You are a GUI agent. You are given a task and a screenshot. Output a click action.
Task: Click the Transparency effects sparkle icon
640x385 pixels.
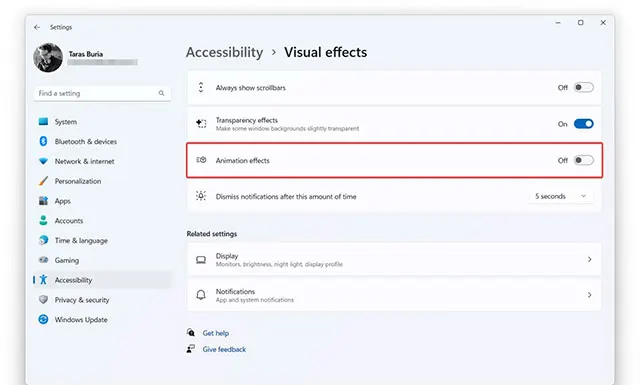pyautogui.click(x=201, y=123)
